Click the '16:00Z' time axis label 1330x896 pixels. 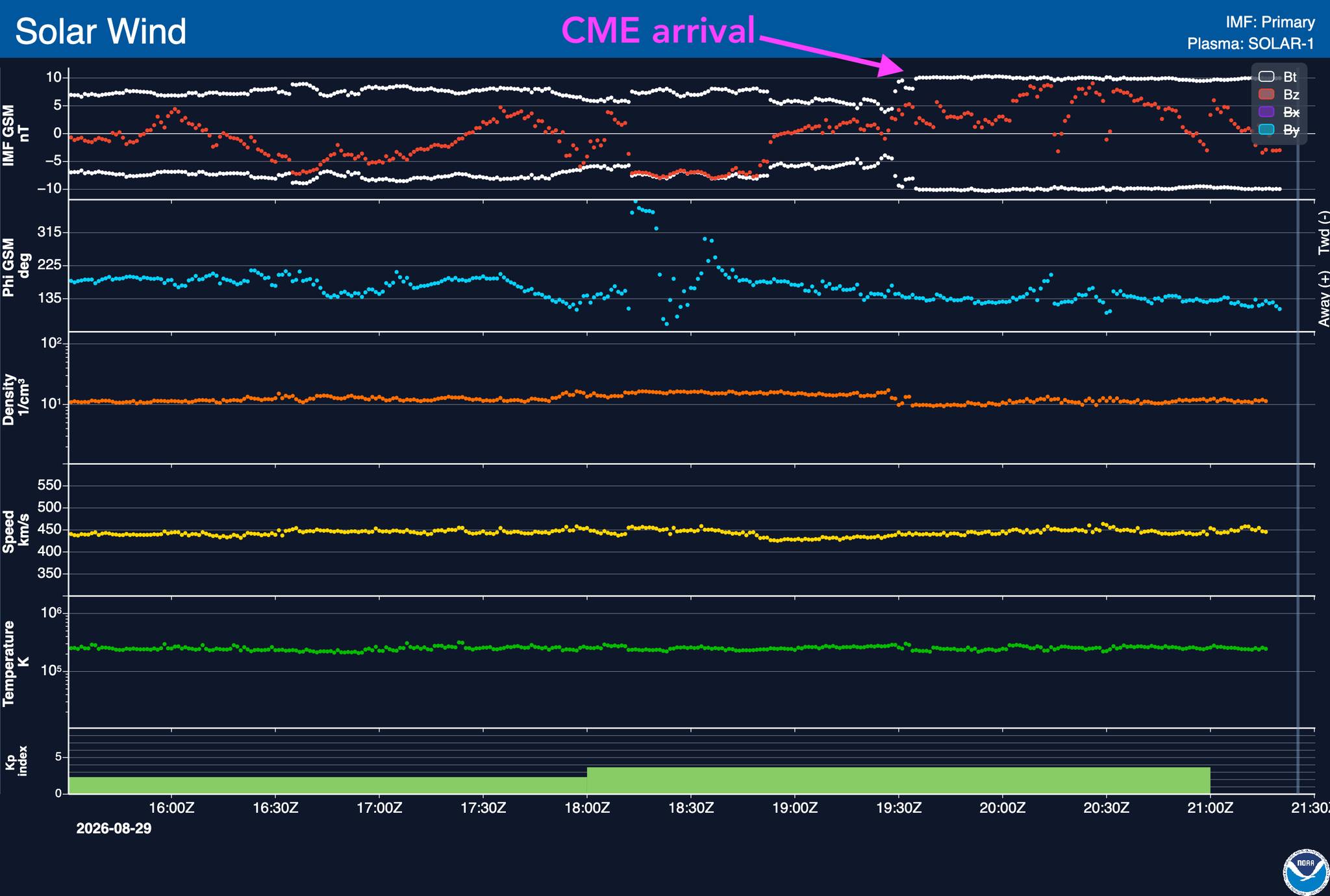(x=172, y=808)
